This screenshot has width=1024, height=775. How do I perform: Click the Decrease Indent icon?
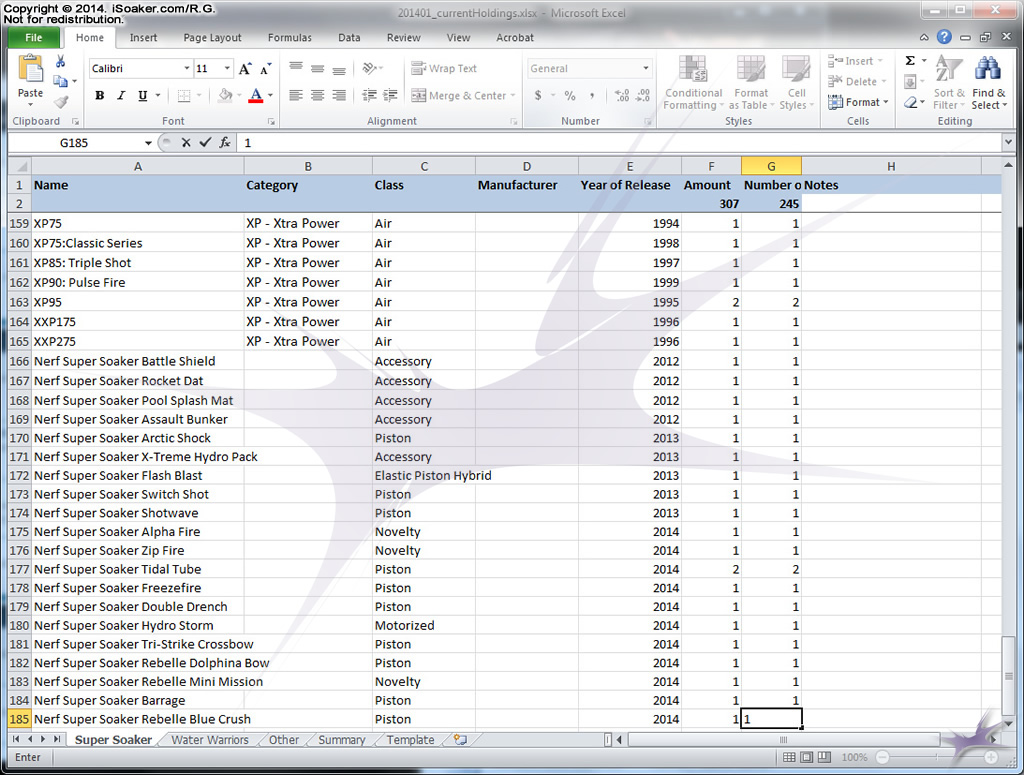369,95
